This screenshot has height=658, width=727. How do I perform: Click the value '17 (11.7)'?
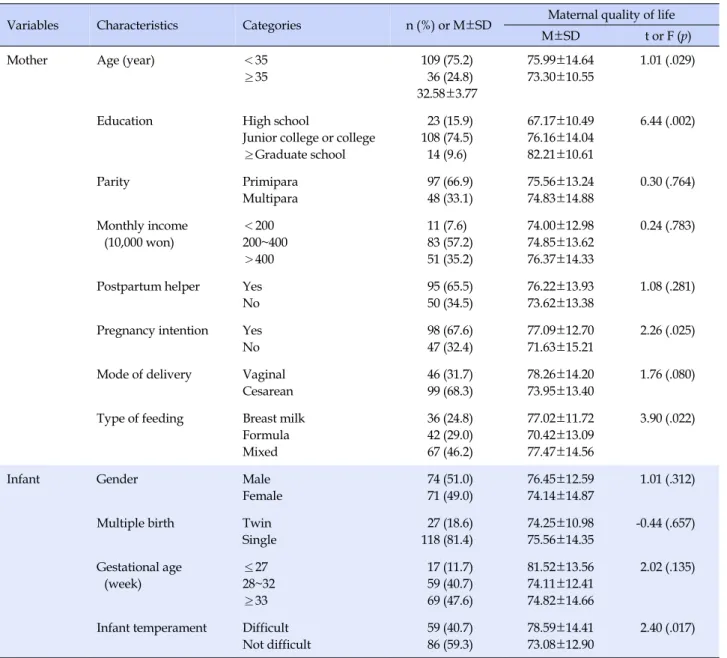(x=450, y=567)
